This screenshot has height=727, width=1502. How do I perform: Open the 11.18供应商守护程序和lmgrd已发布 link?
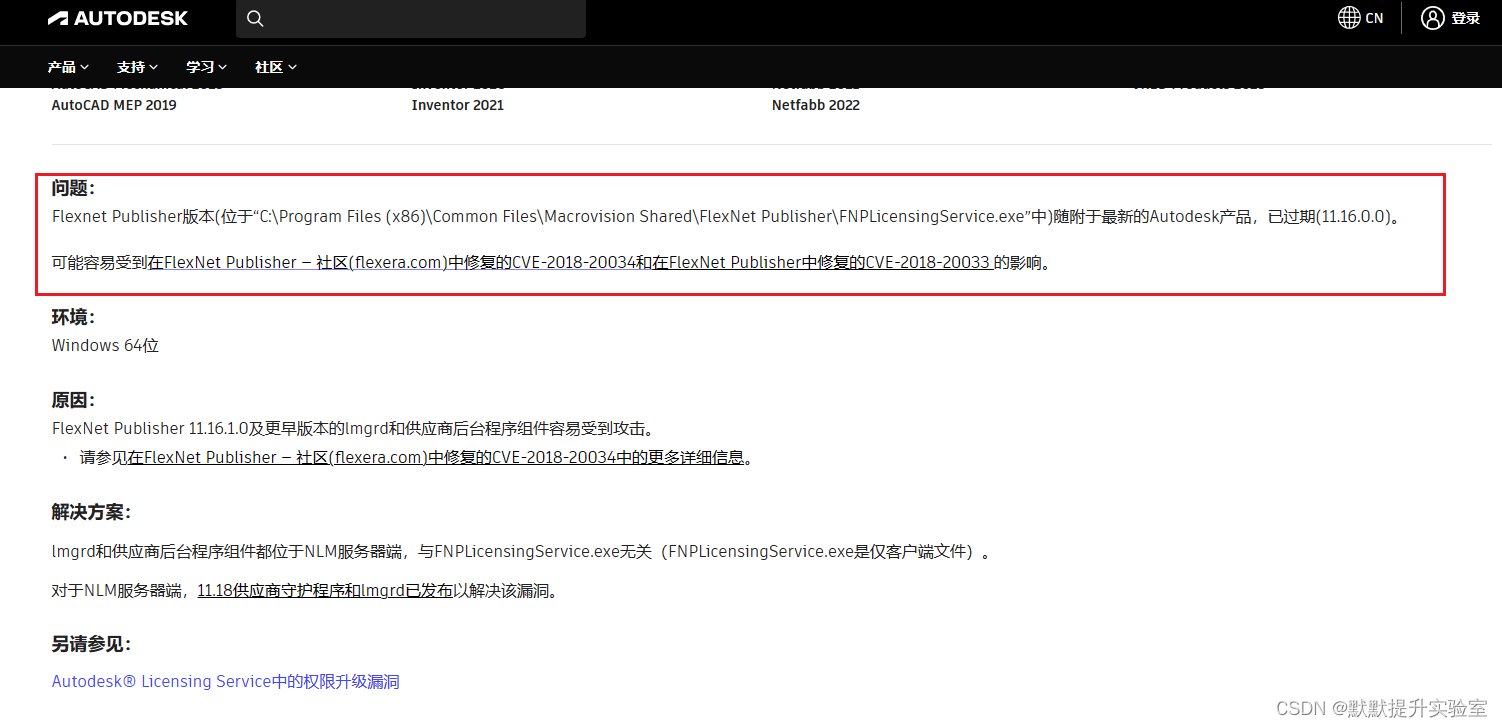(325, 591)
